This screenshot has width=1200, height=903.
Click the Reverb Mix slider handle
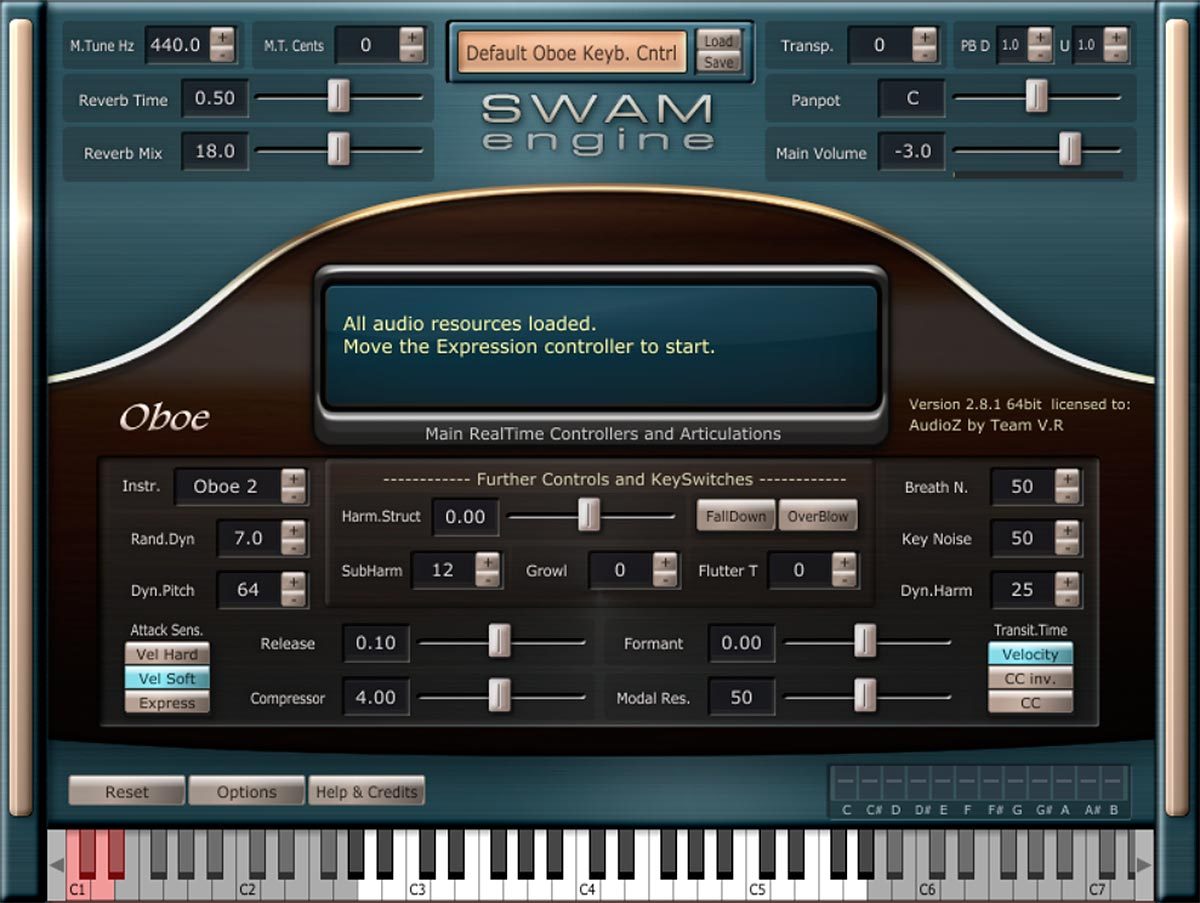[x=340, y=150]
